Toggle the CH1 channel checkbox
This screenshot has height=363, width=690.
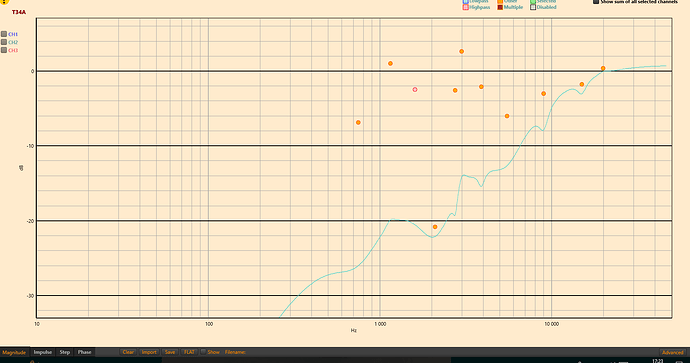point(4,34)
